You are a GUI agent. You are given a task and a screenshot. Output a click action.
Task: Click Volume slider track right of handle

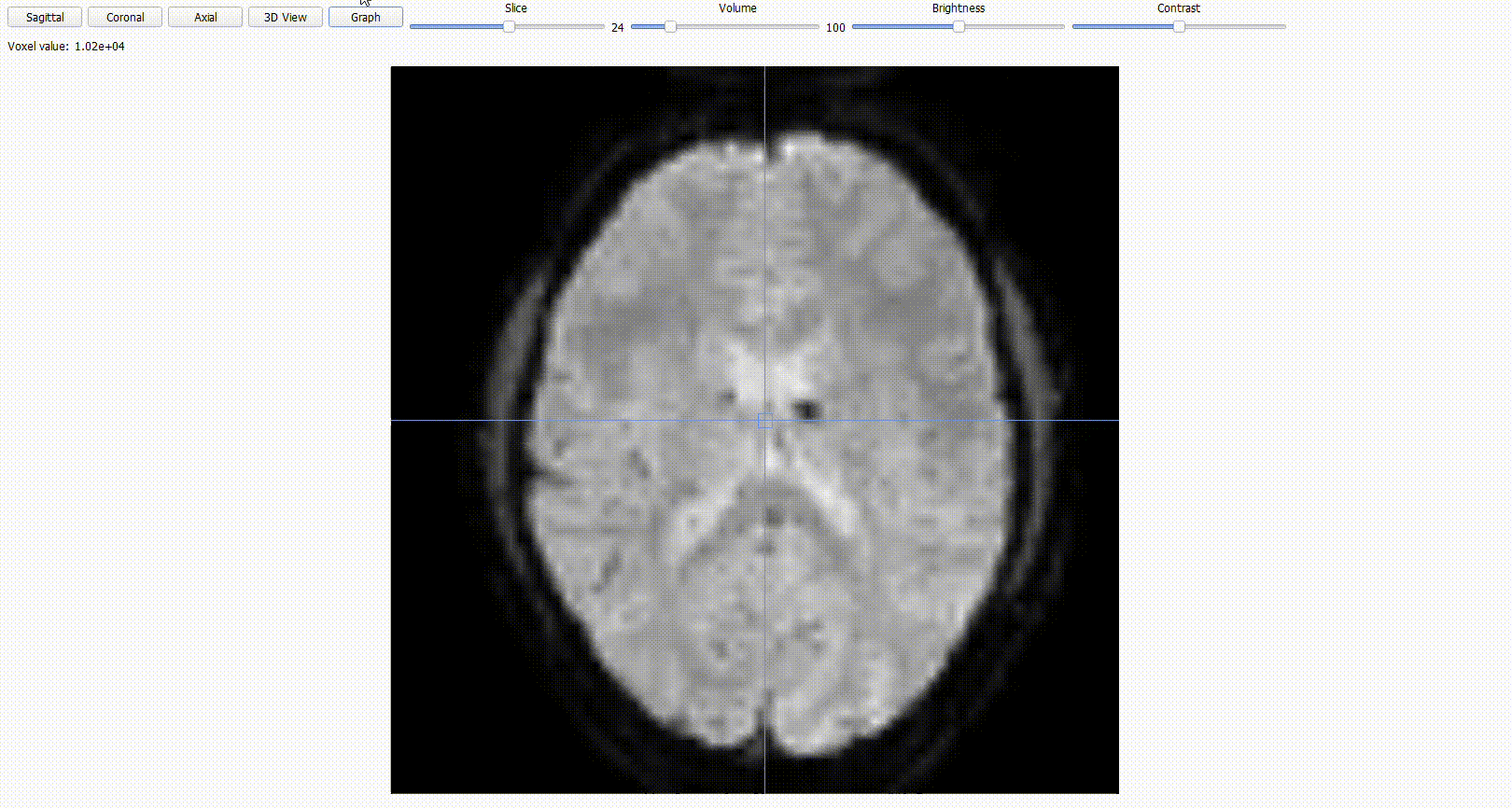pyautogui.click(x=747, y=27)
